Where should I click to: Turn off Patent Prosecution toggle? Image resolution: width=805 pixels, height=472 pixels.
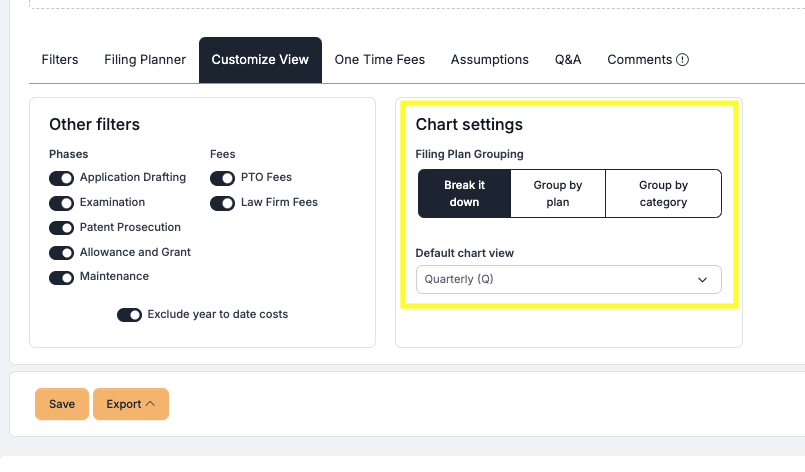tap(62, 228)
